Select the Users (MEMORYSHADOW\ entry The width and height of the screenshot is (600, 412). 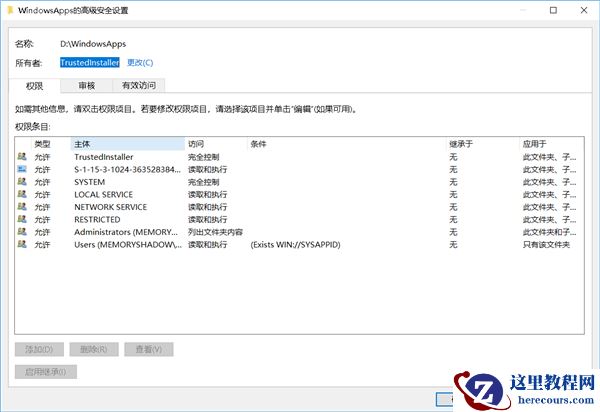299,244
